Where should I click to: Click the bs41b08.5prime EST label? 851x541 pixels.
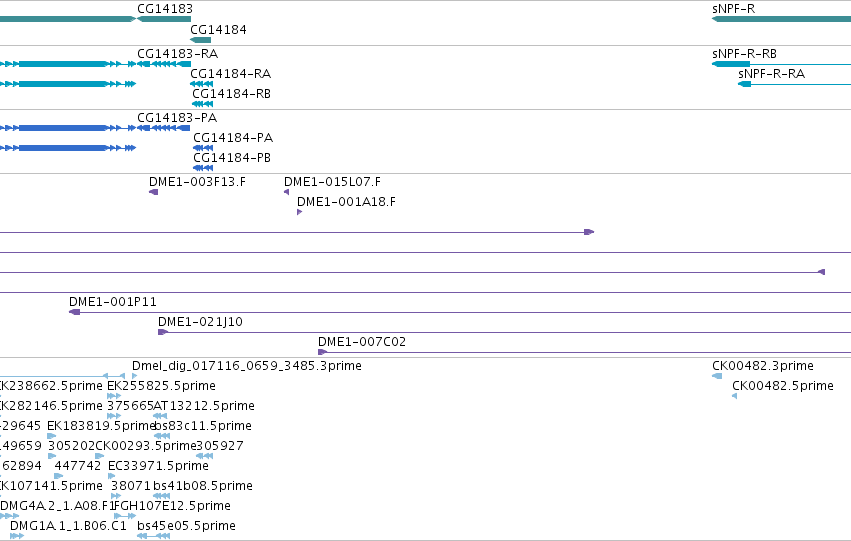[x=203, y=486]
